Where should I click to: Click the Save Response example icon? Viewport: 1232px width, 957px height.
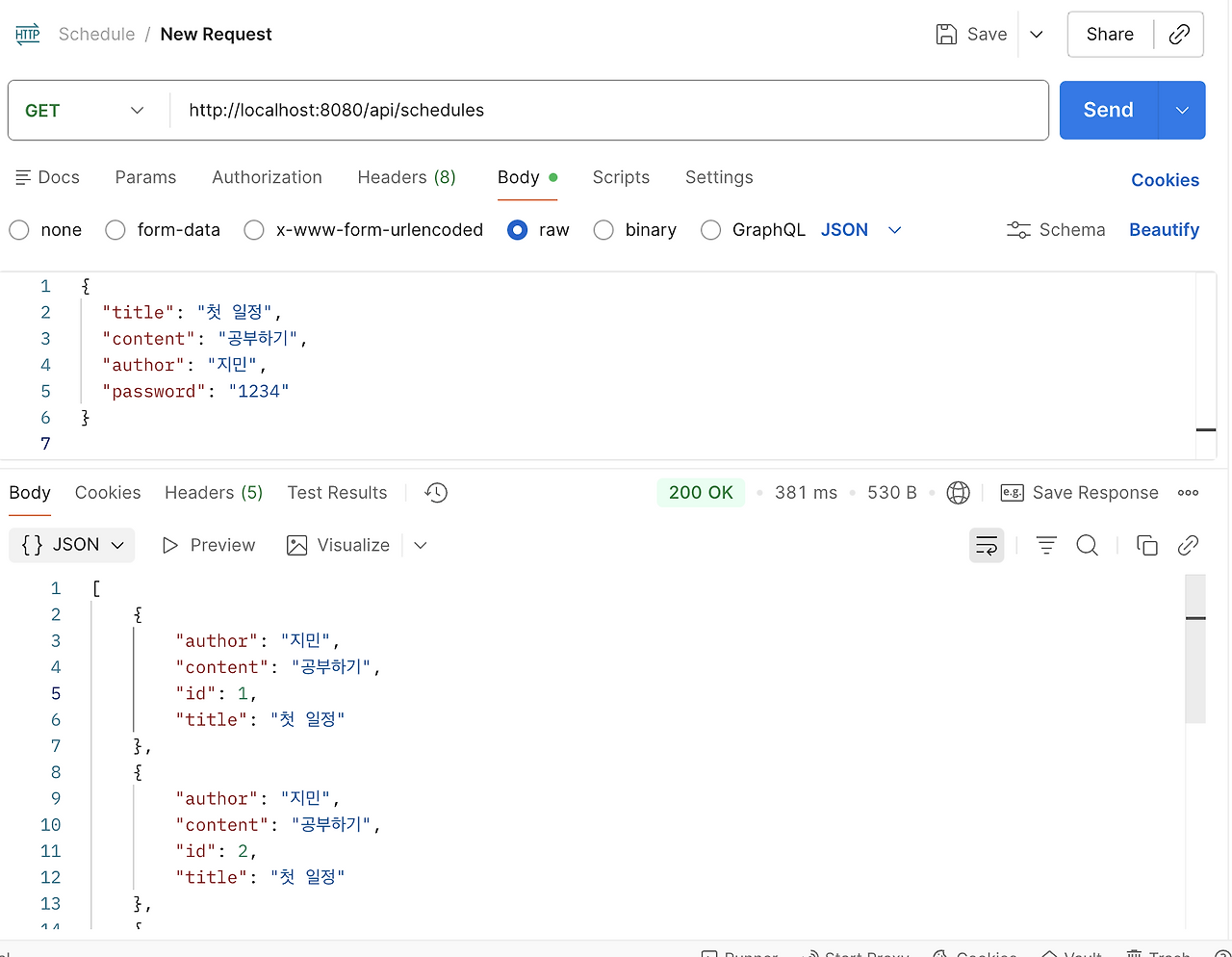[1012, 493]
